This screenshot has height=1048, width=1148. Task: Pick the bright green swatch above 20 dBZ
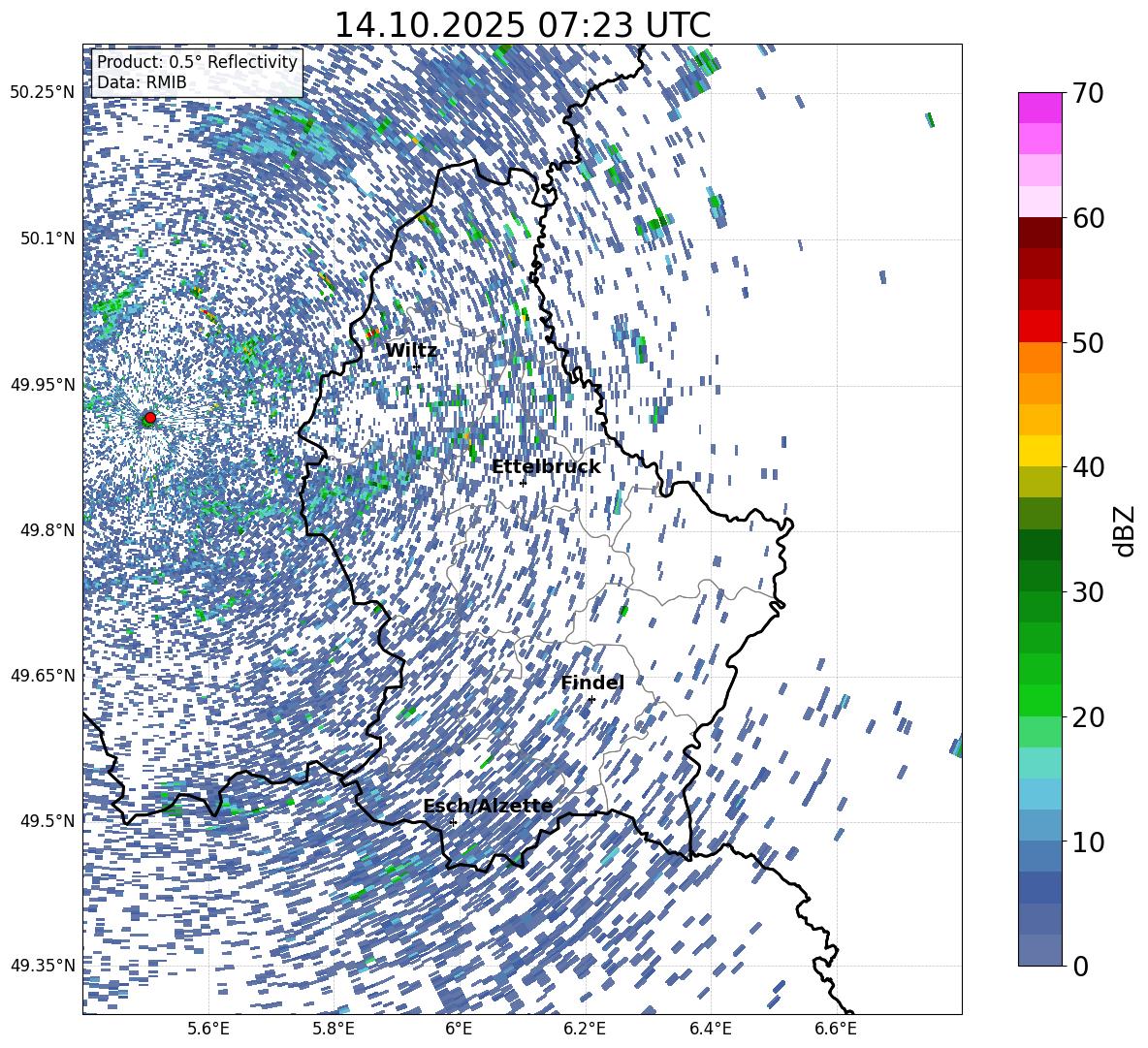click(1040, 699)
